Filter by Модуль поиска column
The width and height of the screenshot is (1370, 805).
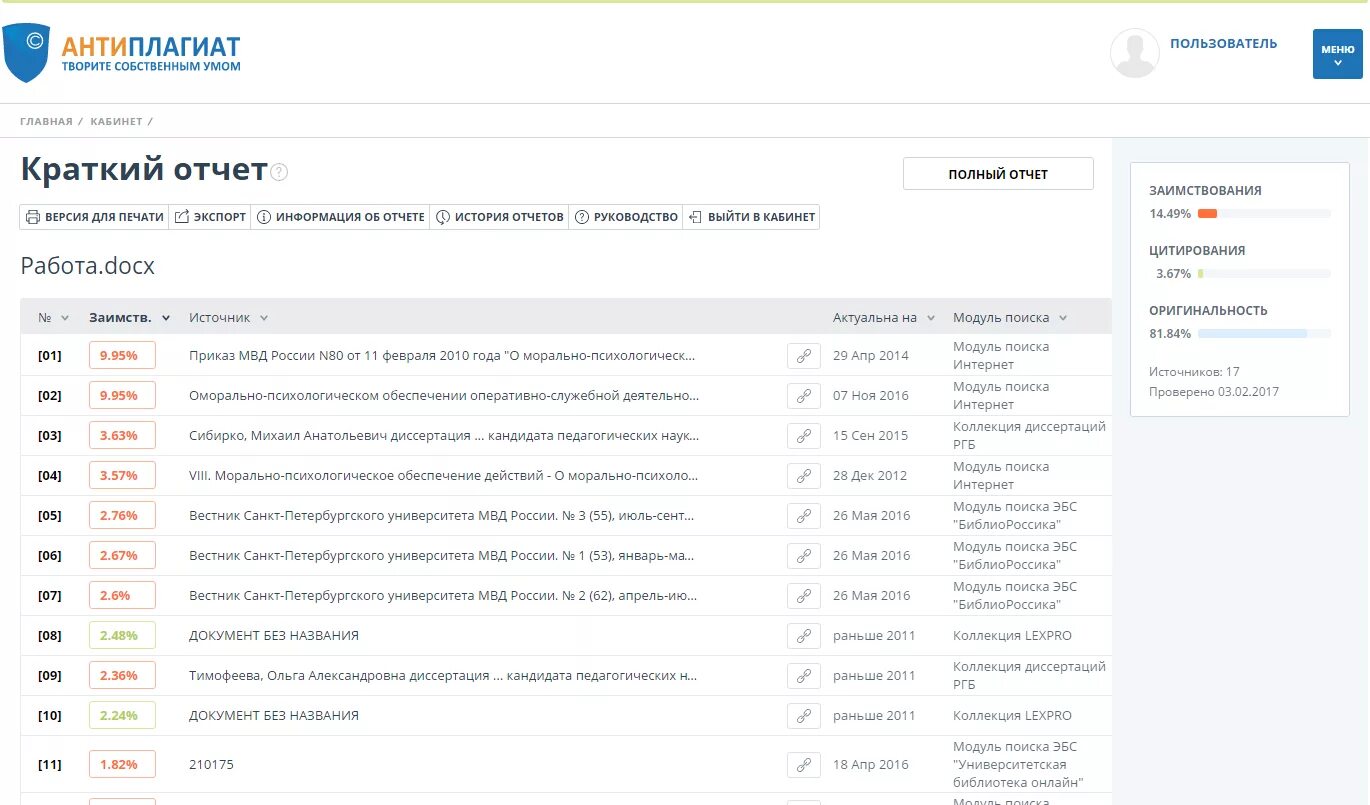(x=1010, y=318)
